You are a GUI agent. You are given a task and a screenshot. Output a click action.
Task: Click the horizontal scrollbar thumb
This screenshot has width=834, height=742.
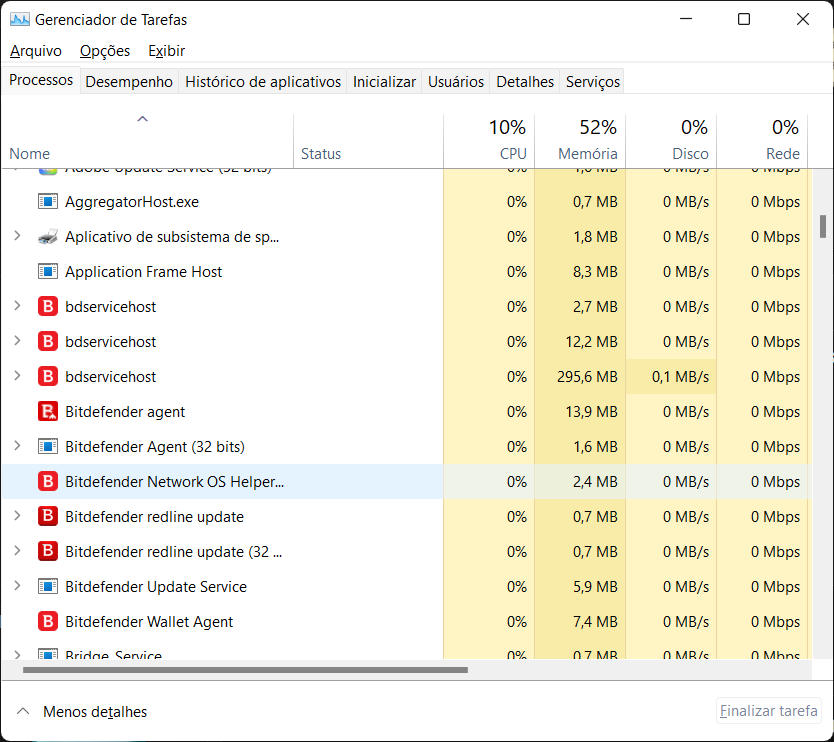(x=245, y=670)
